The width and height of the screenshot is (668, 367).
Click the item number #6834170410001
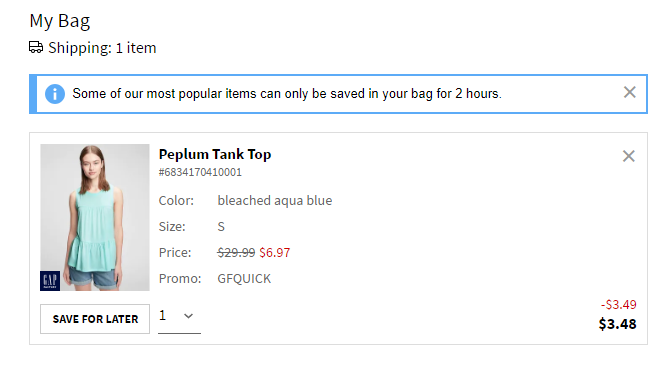[x=200, y=172]
